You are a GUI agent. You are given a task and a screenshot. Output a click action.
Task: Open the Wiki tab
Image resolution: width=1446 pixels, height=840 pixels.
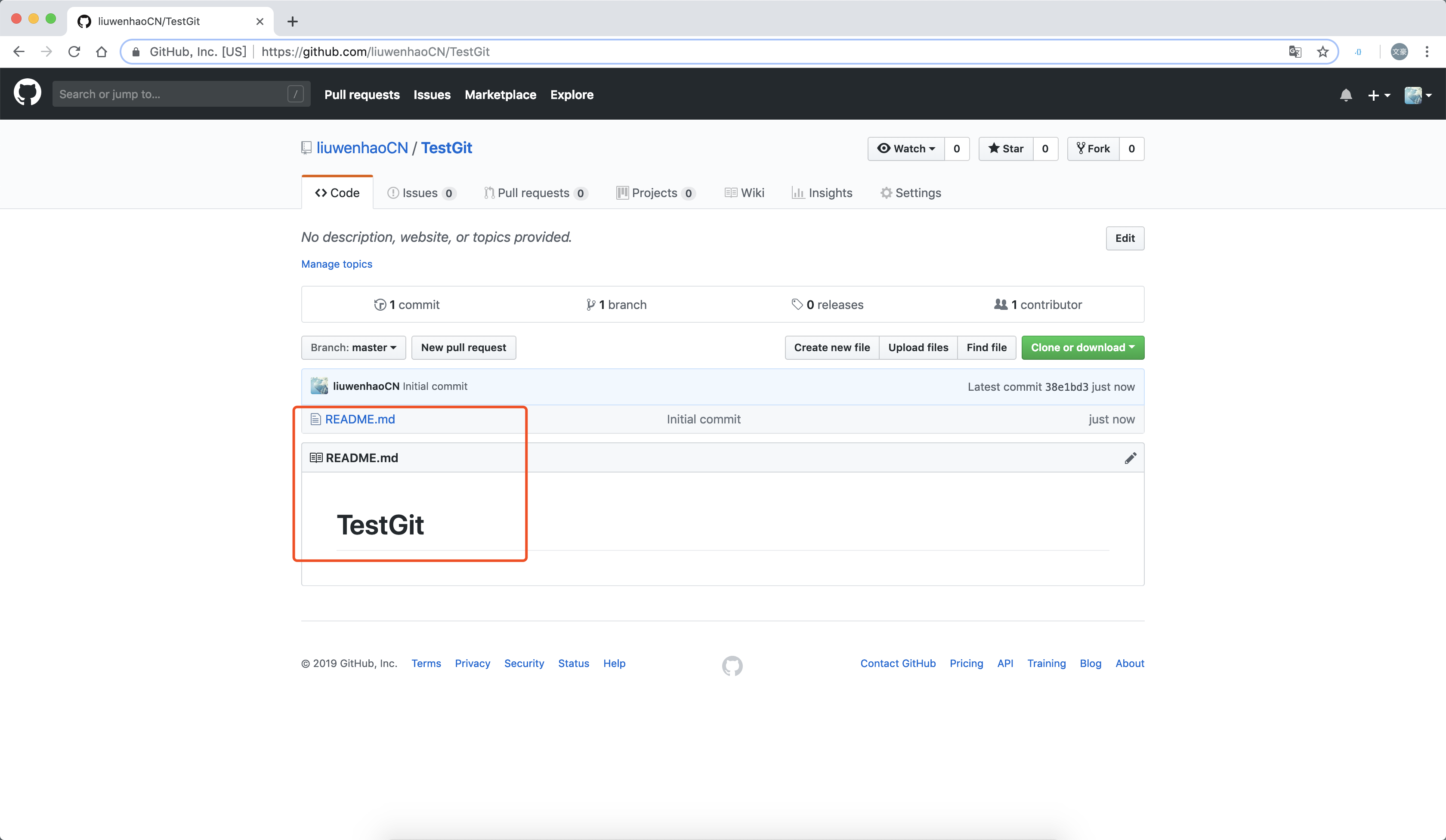[744, 193]
